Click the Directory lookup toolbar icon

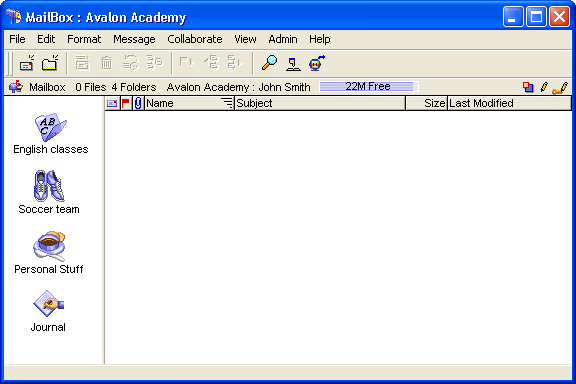pos(293,64)
